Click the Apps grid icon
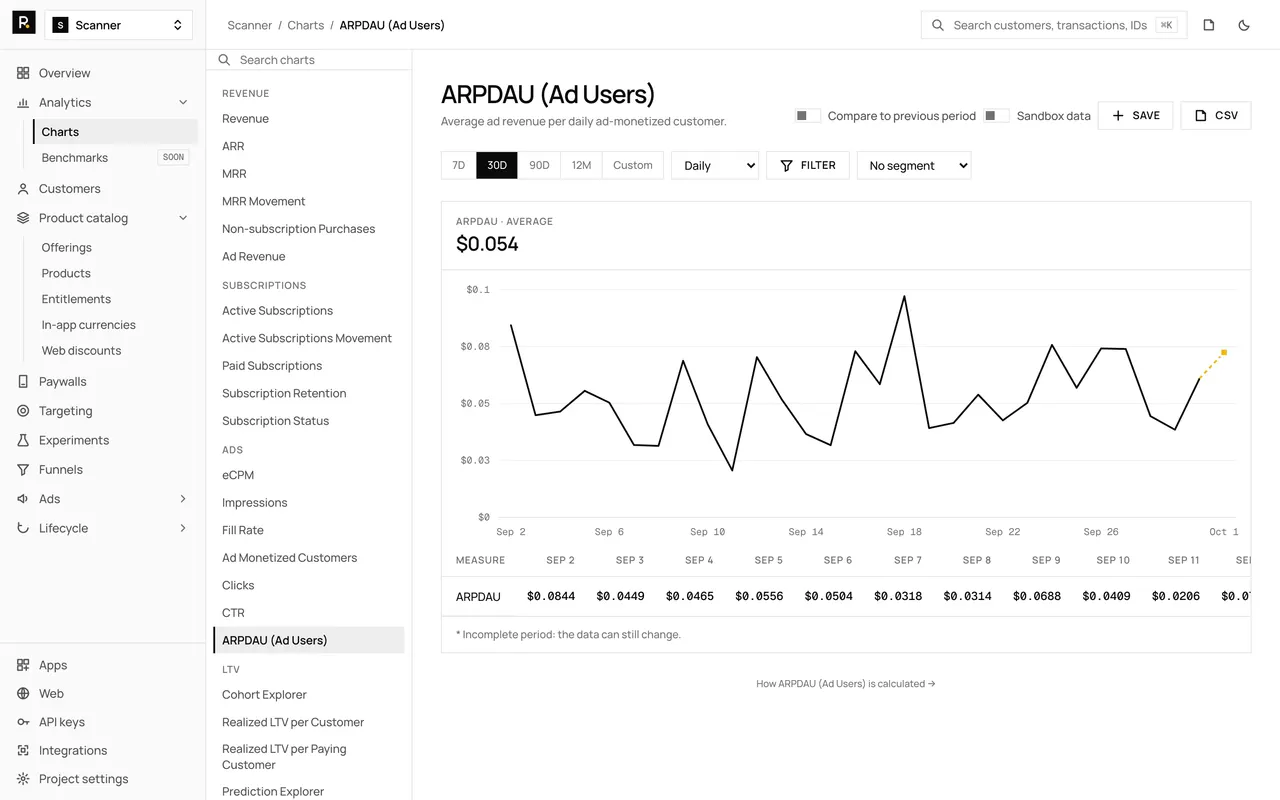The height and width of the screenshot is (800, 1280). pos(23,665)
